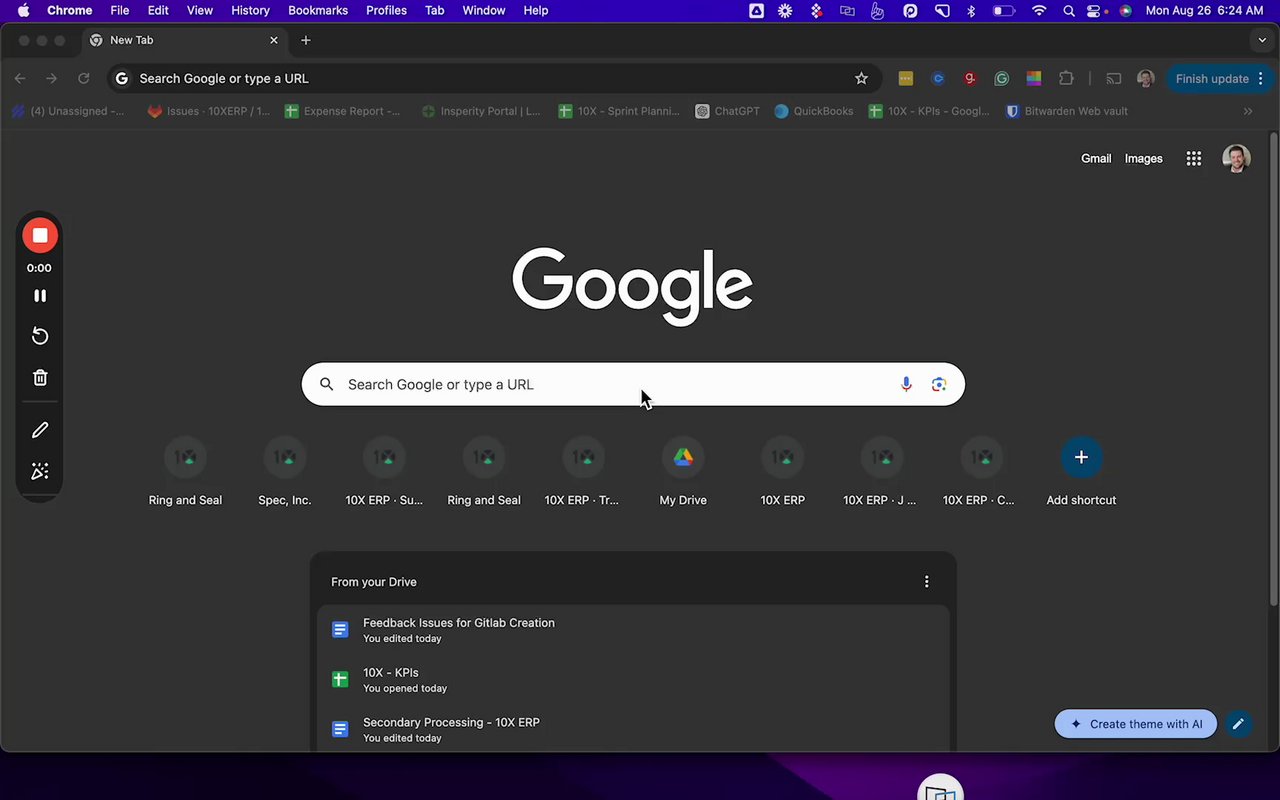Reload the current page
This screenshot has width=1280, height=800.
[x=84, y=78]
